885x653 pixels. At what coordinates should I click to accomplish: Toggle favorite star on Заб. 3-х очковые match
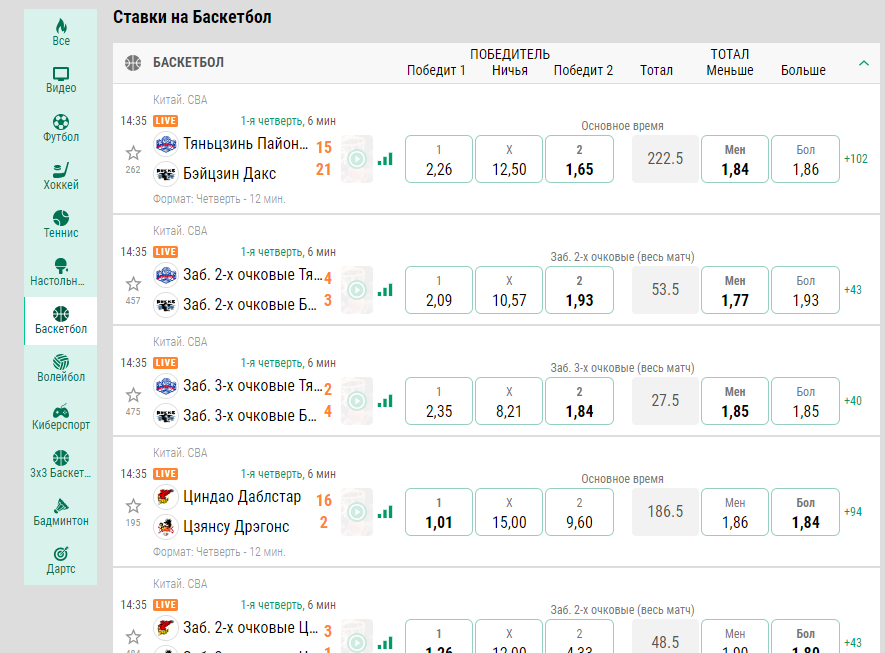point(133,395)
